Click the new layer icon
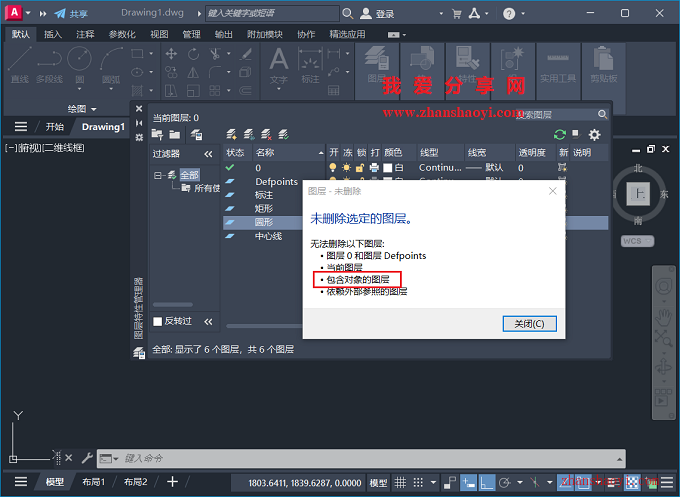Viewport: 680px width, 497px height. pos(232,134)
